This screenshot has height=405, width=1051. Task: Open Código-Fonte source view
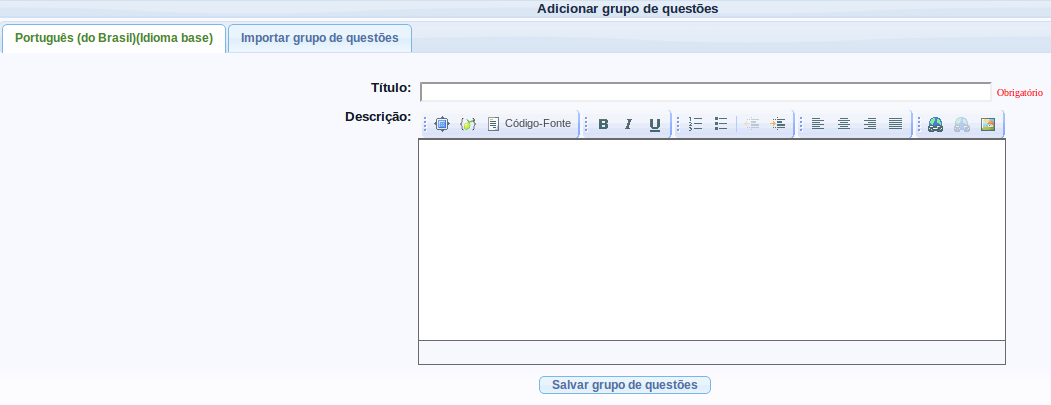point(529,124)
